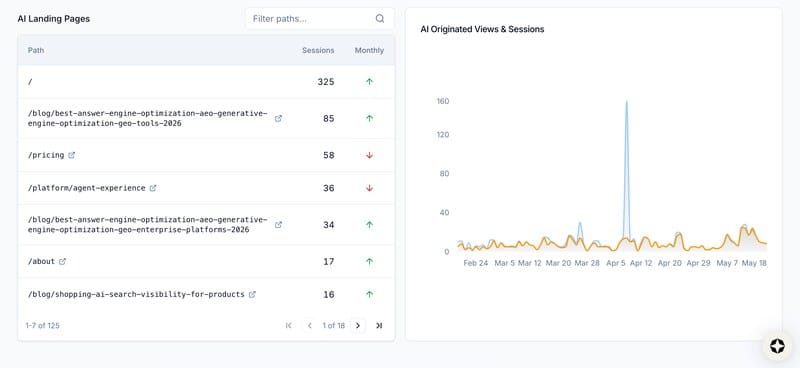Go to first page of landing pages

(289, 326)
